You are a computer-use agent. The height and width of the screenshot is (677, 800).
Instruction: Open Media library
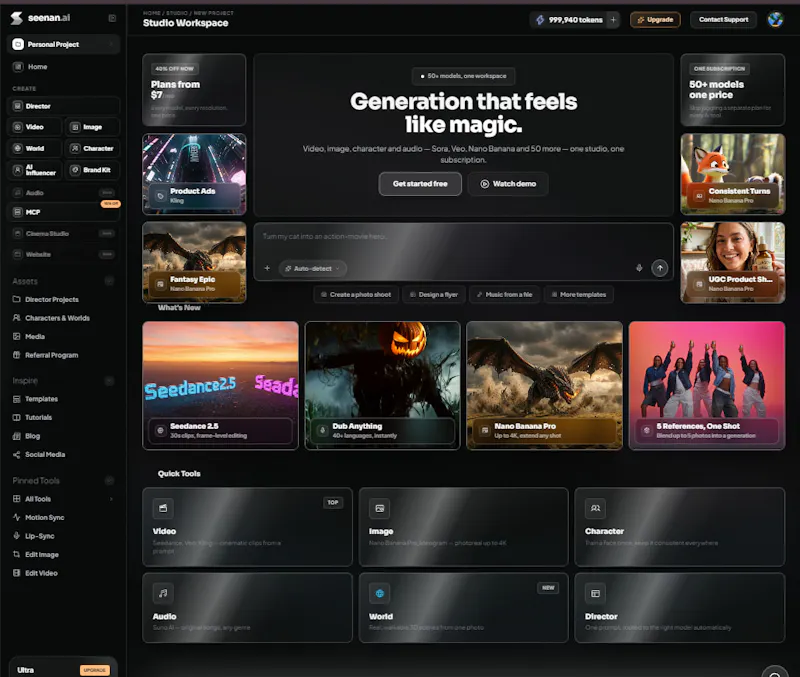(x=29, y=337)
